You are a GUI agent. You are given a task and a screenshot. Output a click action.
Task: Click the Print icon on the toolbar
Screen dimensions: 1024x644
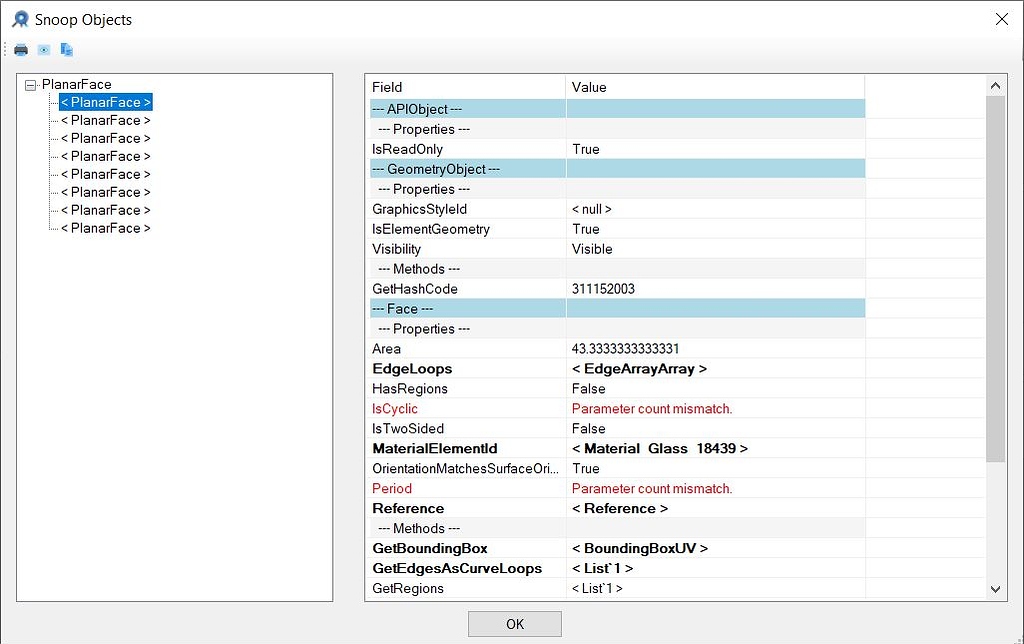[x=20, y=48]
